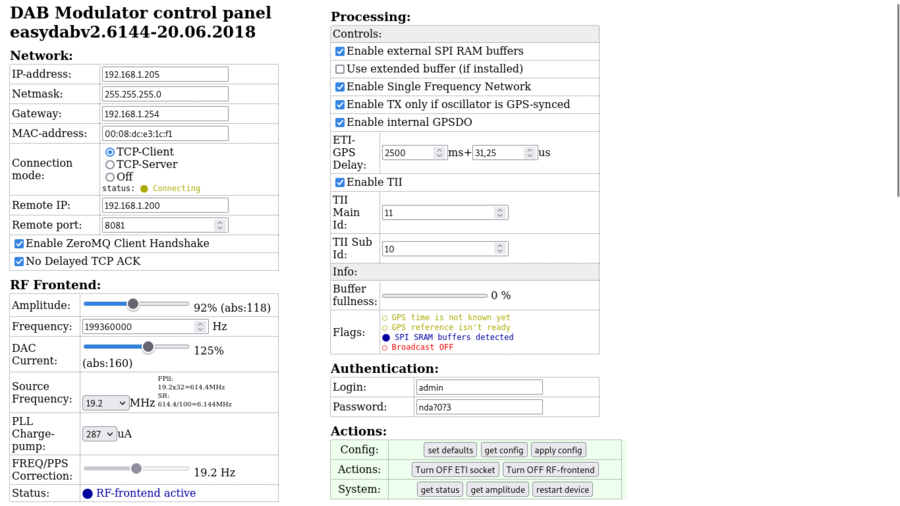Screen dimensions: 900x506
Task: Toggle No Delayed TCP ACK checkbox
Action: click(19, 262)
